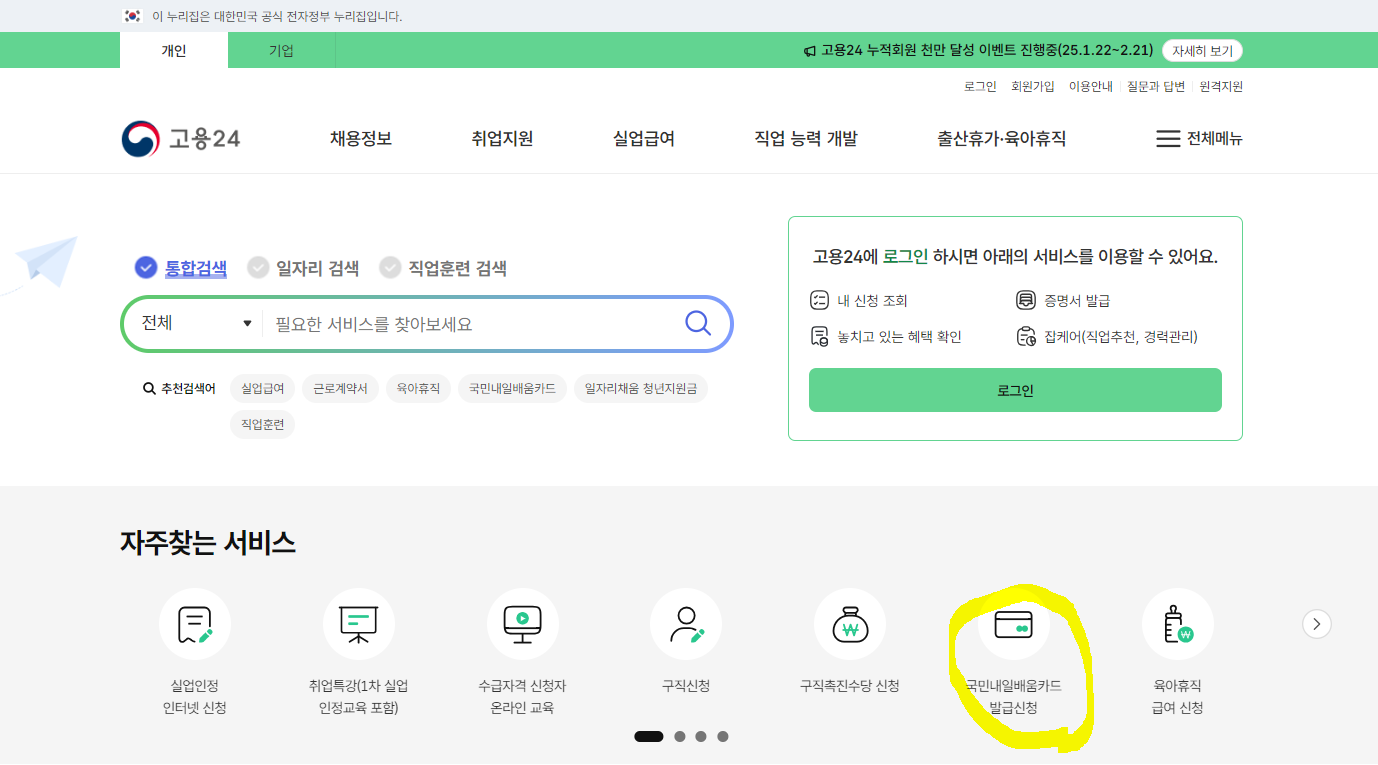Screen dimensions: 1378x765
Task: Go to fourth carousel page dot
Action: point(723,736)
